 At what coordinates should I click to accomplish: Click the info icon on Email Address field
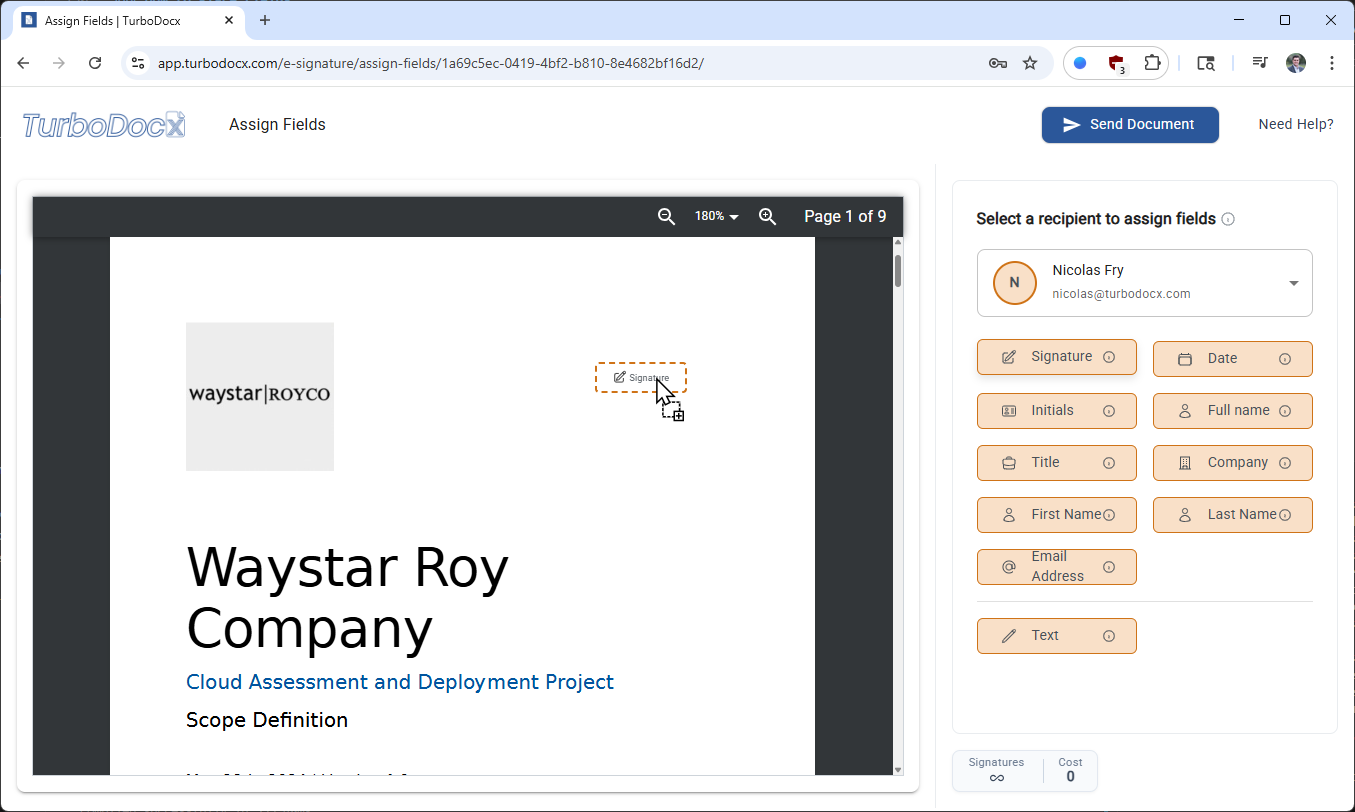1109,567
